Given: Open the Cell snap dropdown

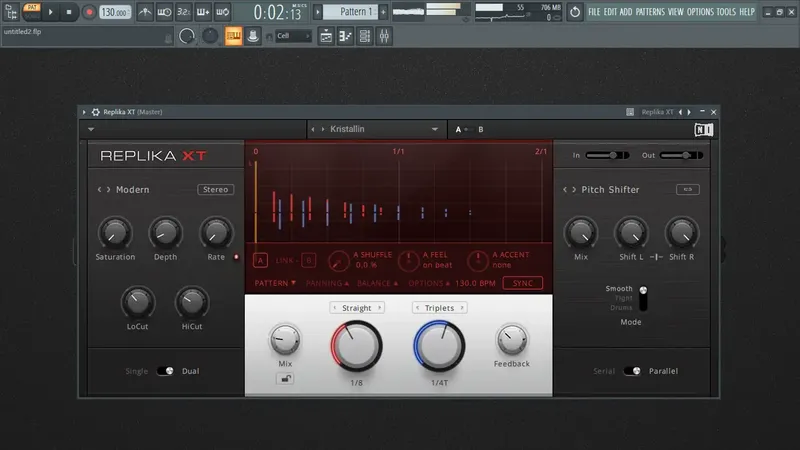Looking at the screenshot, I should pos(293,36).
